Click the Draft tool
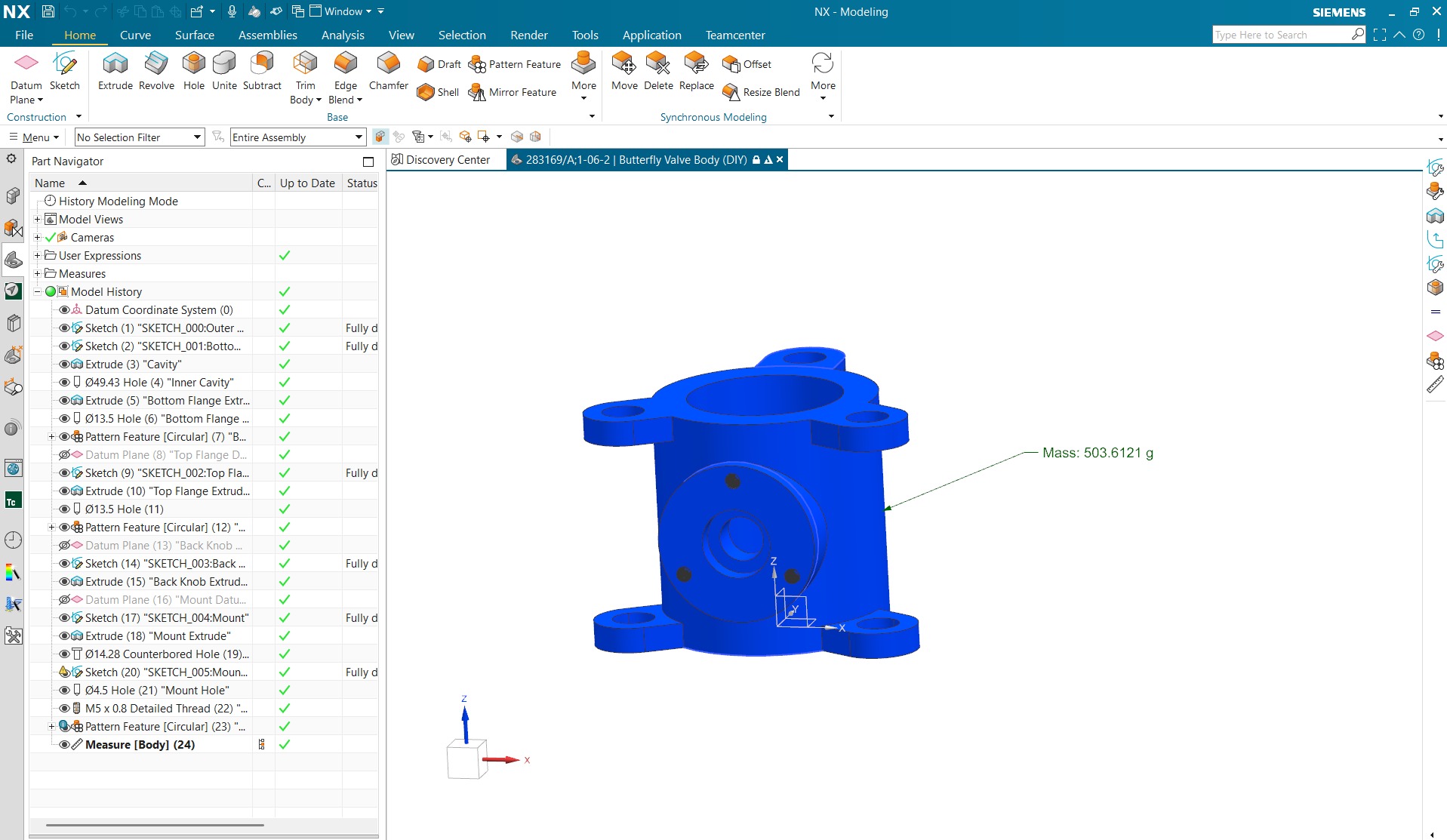This screenshot has height=840, width=1447. pos(439,64)
